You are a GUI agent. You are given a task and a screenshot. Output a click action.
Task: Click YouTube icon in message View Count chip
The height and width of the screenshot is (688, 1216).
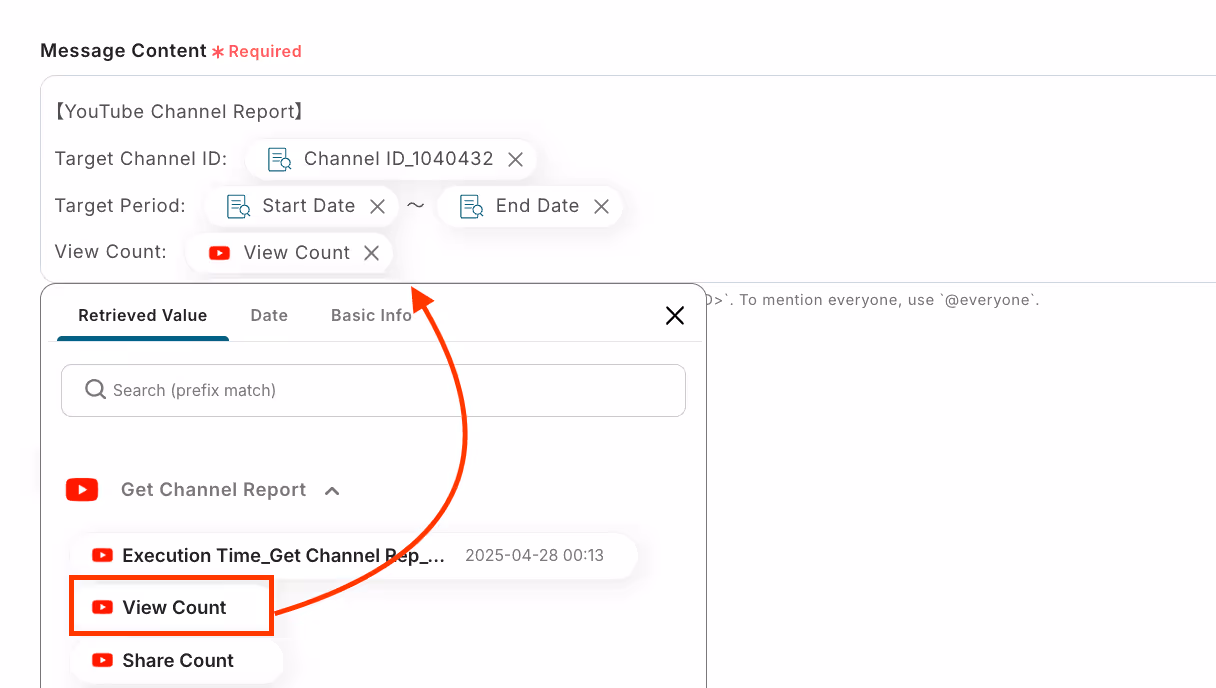(x=219, y=253)
